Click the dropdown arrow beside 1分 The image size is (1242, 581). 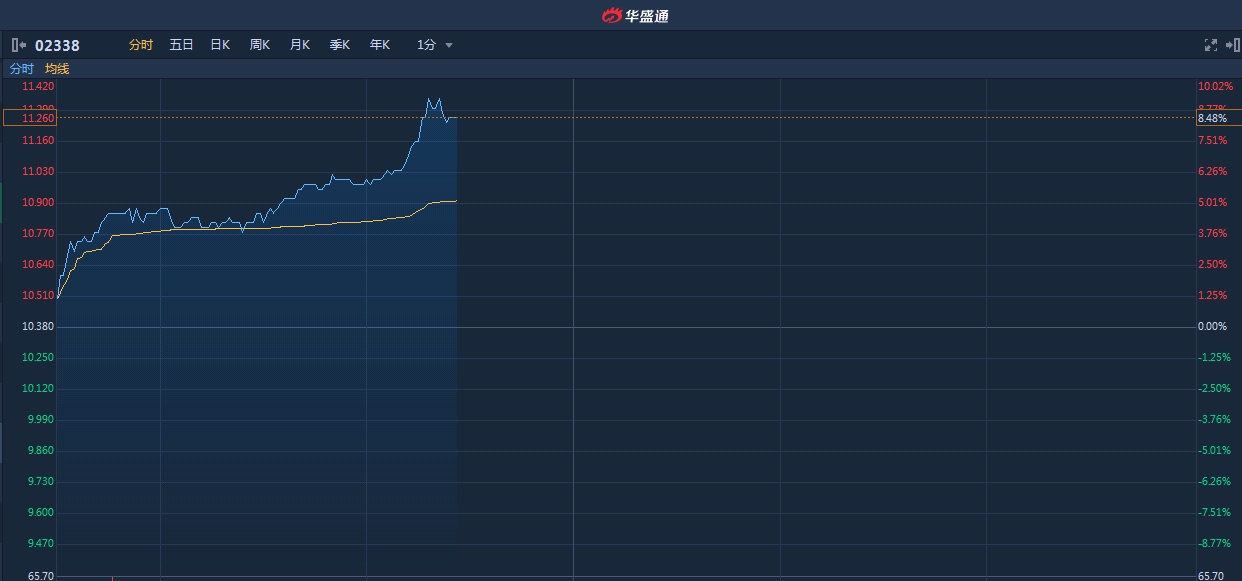point(449,46)
